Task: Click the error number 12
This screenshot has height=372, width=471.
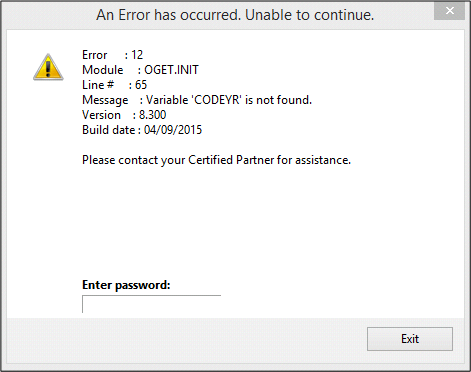Action: tap(137, 55)
